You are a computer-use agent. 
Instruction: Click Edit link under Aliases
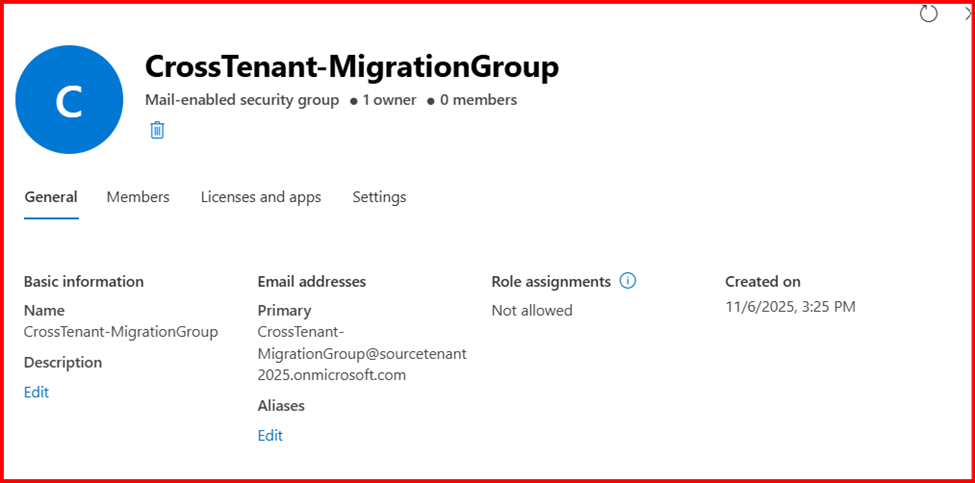click(270, 435)
